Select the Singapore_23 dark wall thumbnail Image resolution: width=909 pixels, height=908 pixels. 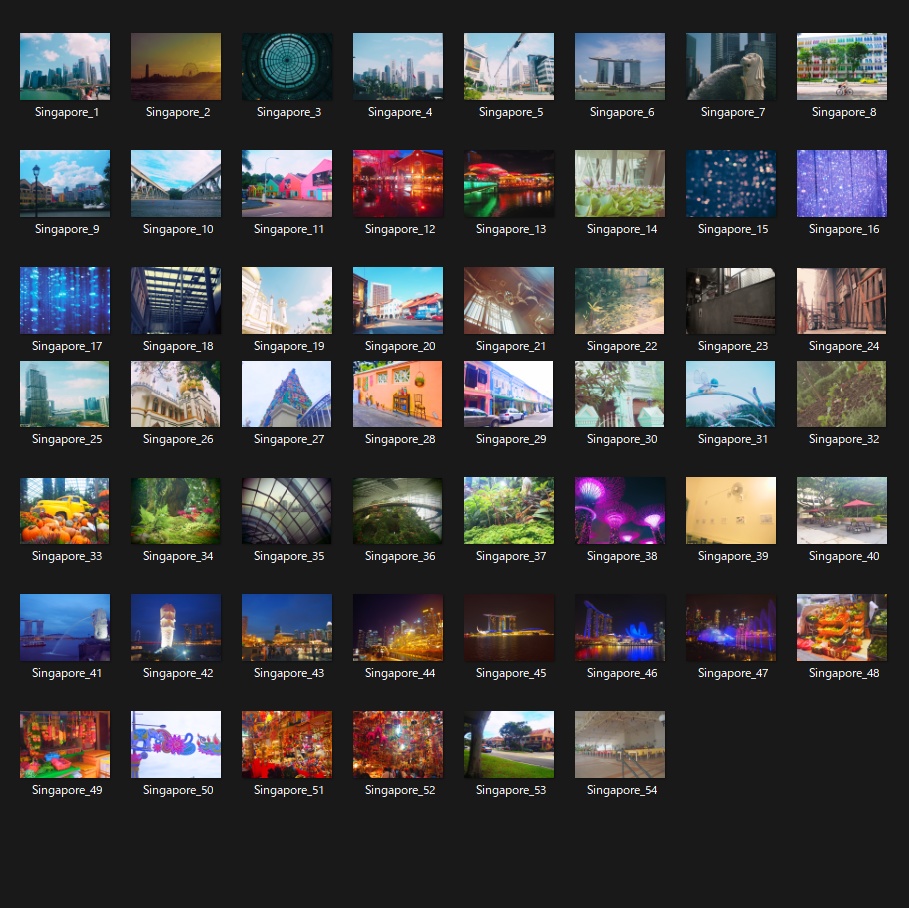tap(731, 300)
